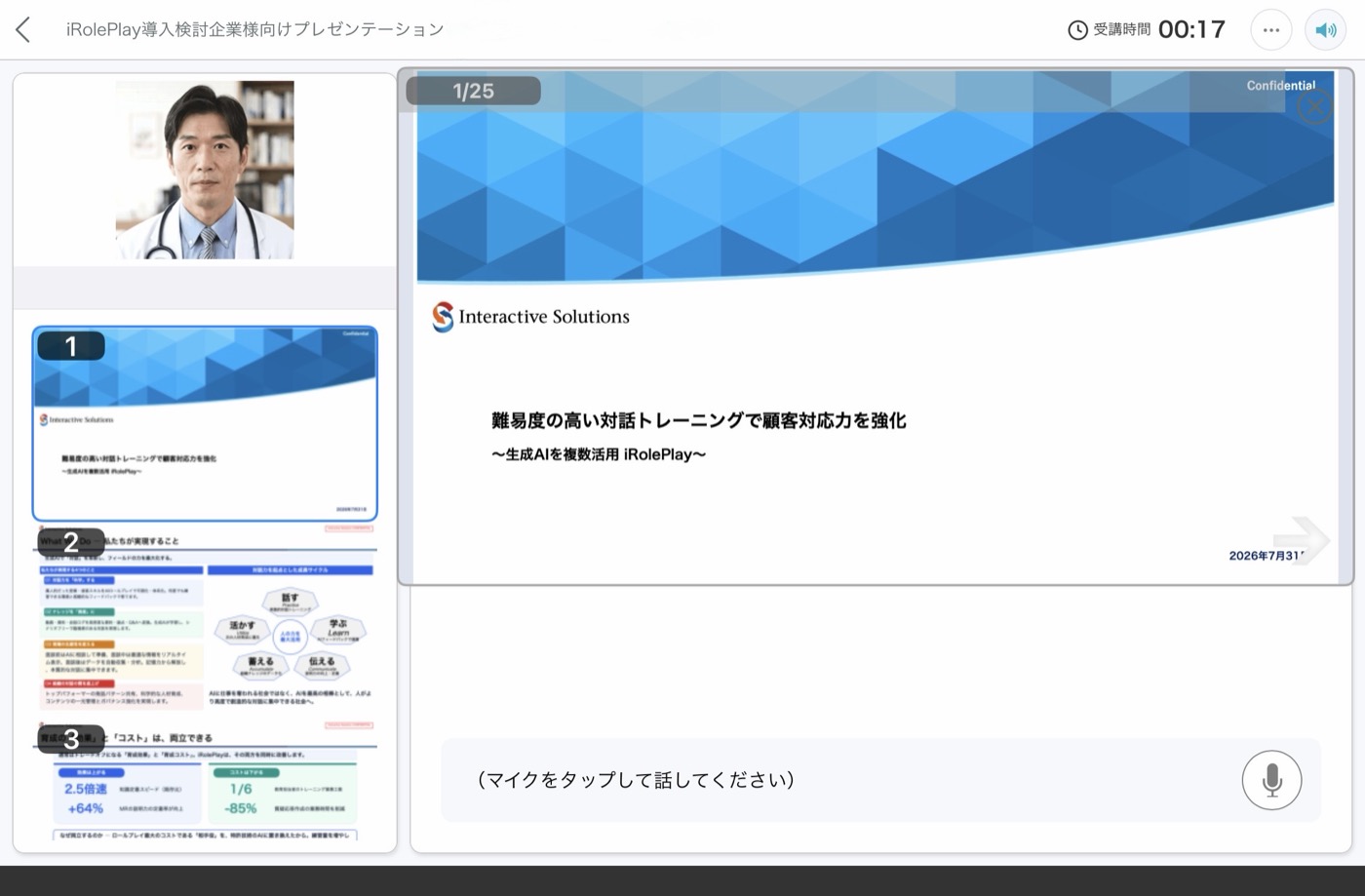Click the iRolePlay presentation title text
The image size is (1365, 896).
pyautogui.click(x=255, y=30)
